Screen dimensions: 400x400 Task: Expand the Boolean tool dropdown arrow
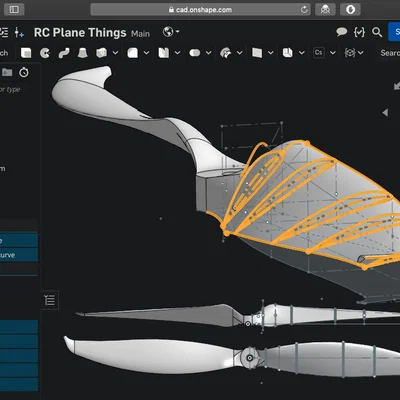coord(209,53)
